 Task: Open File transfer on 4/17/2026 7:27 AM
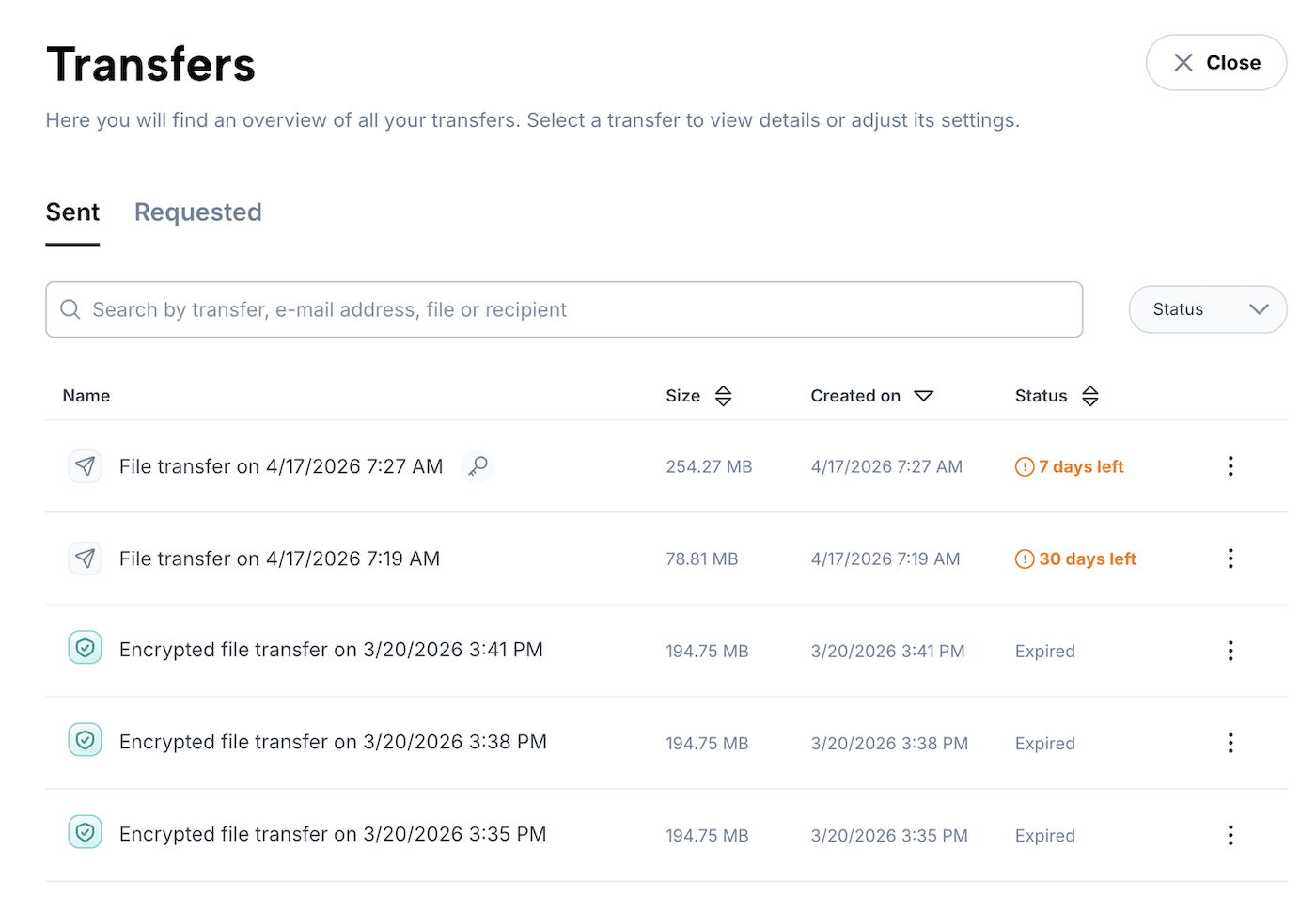pyautogui.click(x=281, y=466)
